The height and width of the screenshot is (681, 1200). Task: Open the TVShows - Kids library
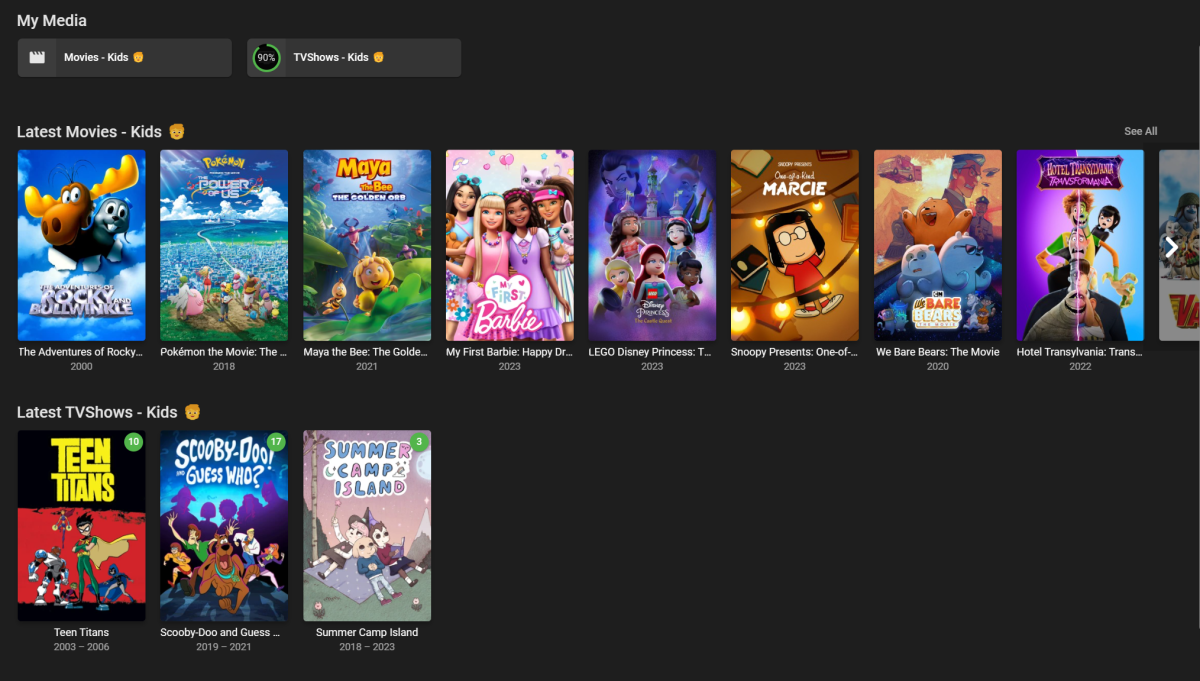pyautogui.click(x=354, y=57)
